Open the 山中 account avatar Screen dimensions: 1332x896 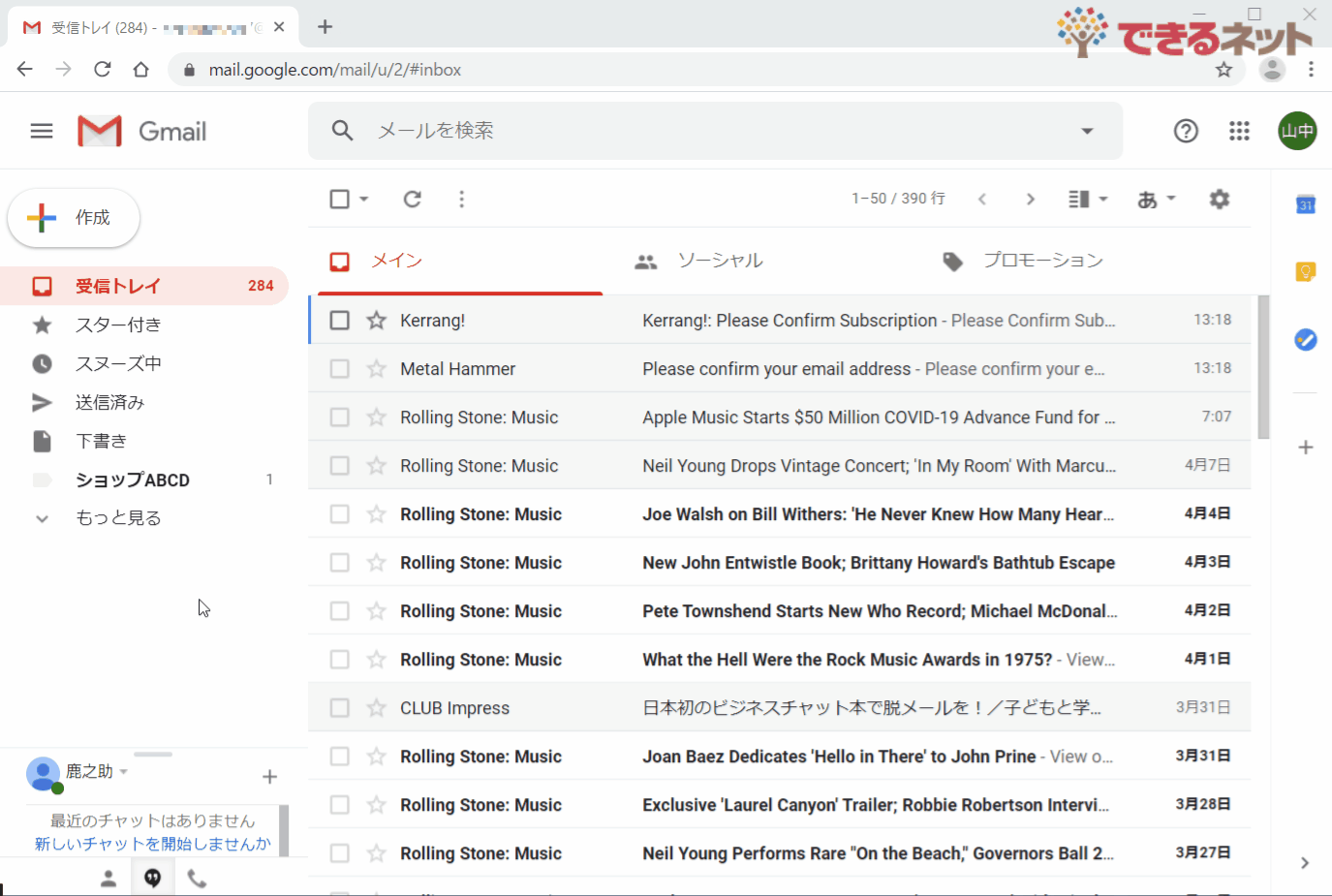pos(1297,131)
